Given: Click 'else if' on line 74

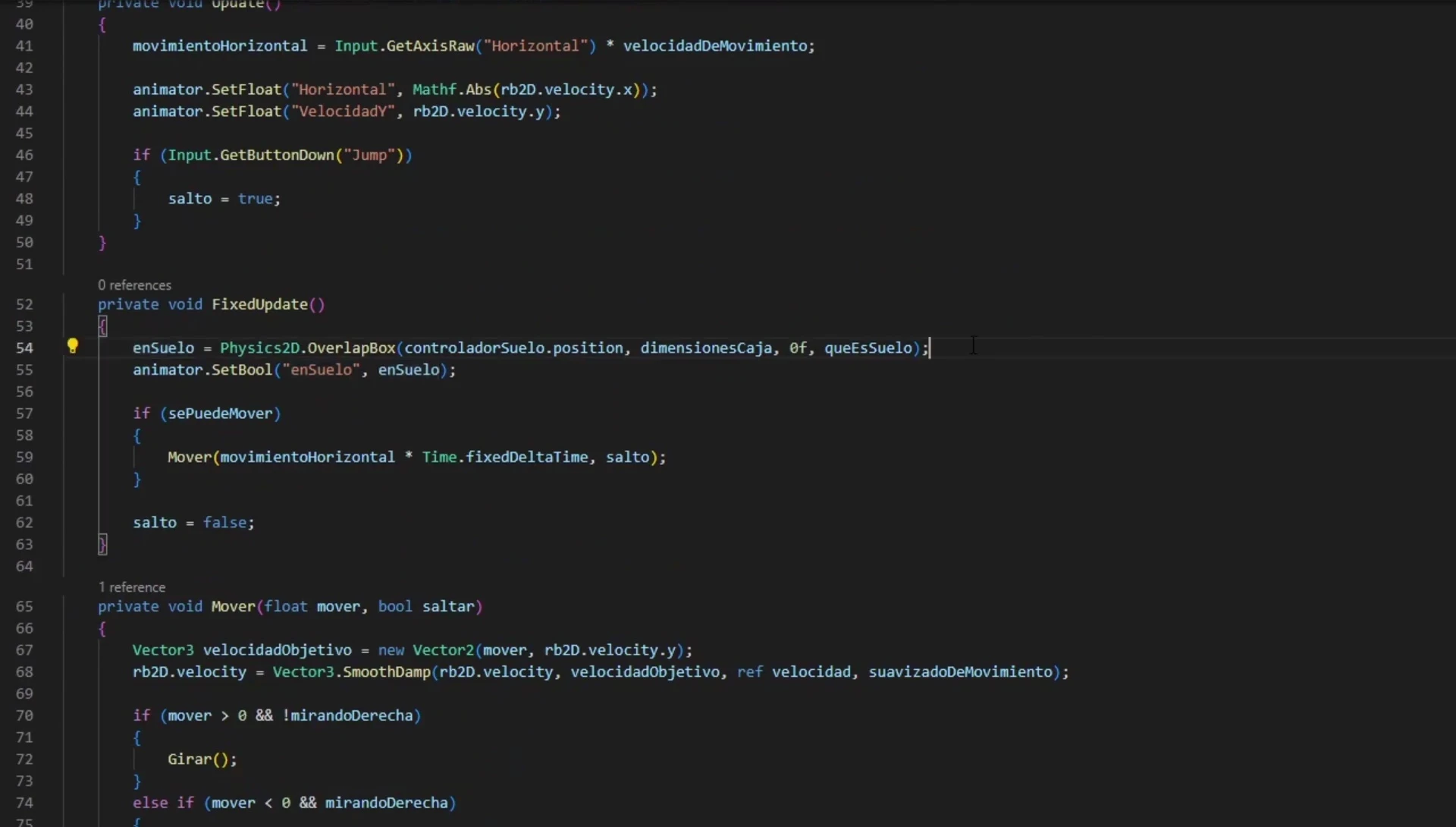Looking at the screenshot, I should click(x=163, y=803).
